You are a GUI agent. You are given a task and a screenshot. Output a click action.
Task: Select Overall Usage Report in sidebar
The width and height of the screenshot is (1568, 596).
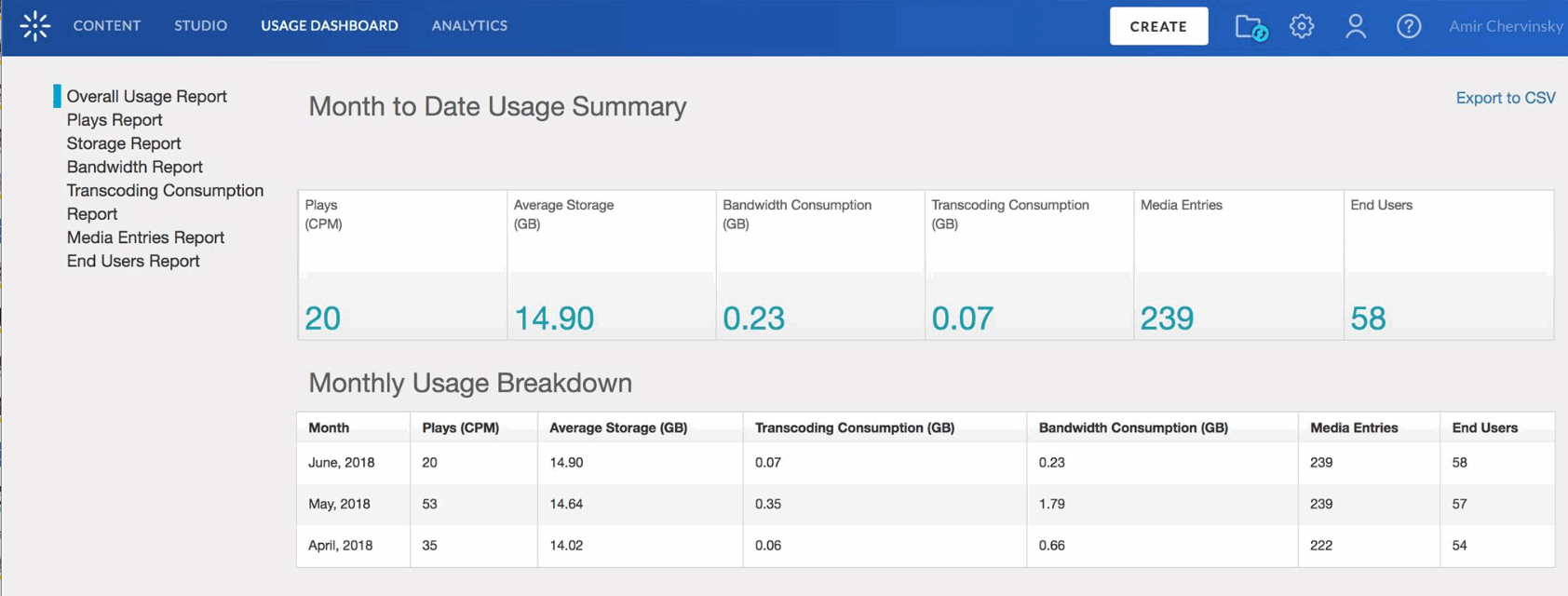(x=146, y=96)
